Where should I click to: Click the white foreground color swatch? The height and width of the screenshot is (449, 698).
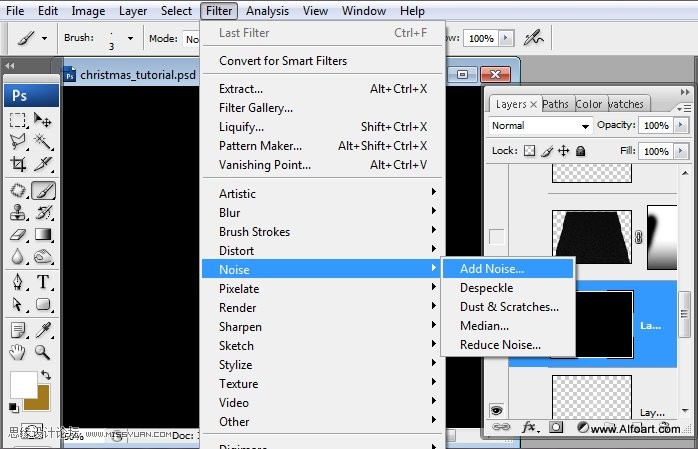tap(23, 385)
